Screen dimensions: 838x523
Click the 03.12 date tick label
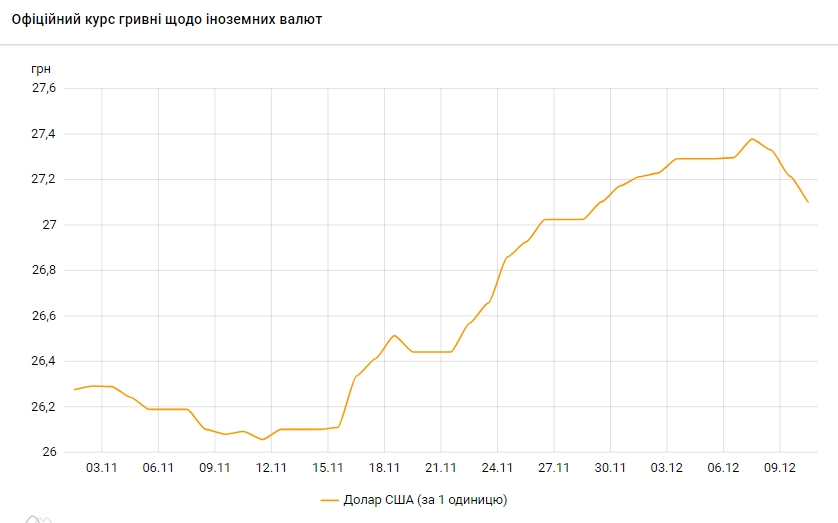(667, 467)
